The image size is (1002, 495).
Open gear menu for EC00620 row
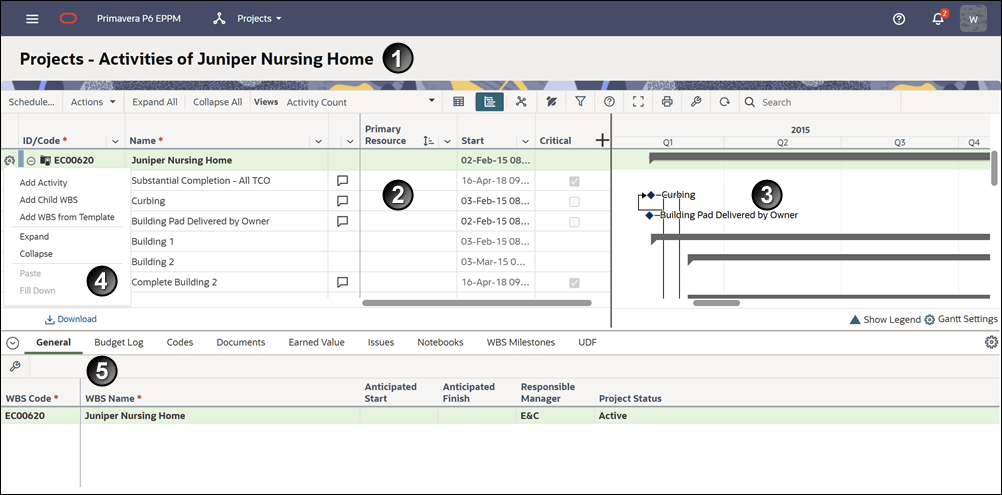(x=9, y=160)
